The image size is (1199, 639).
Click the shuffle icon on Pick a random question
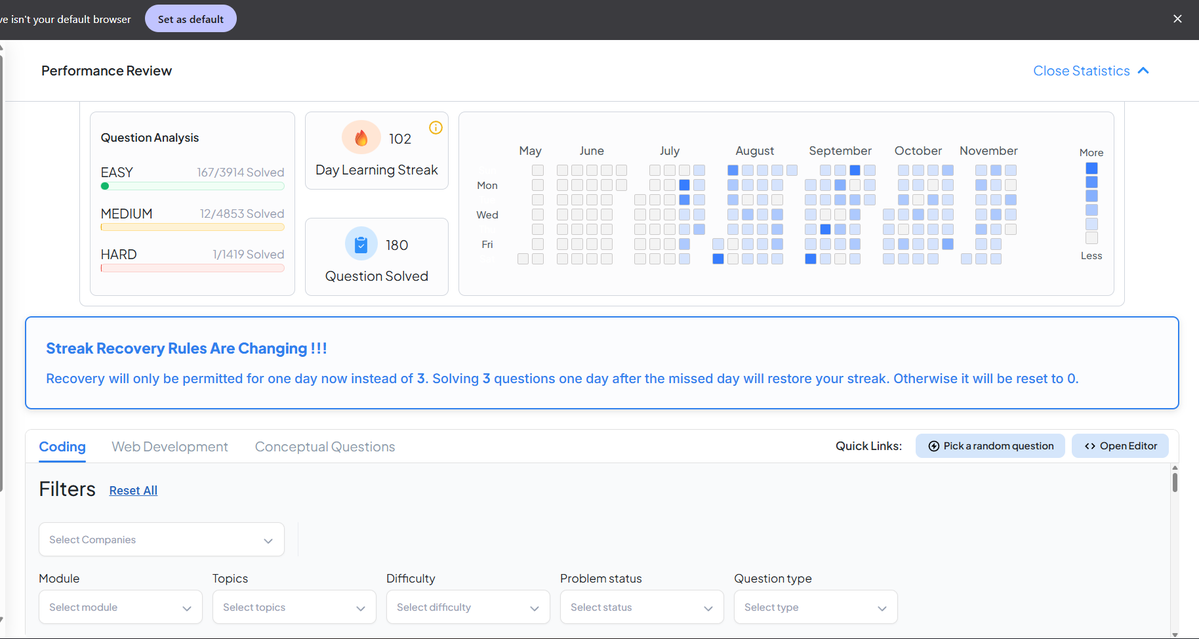(934, 445)
